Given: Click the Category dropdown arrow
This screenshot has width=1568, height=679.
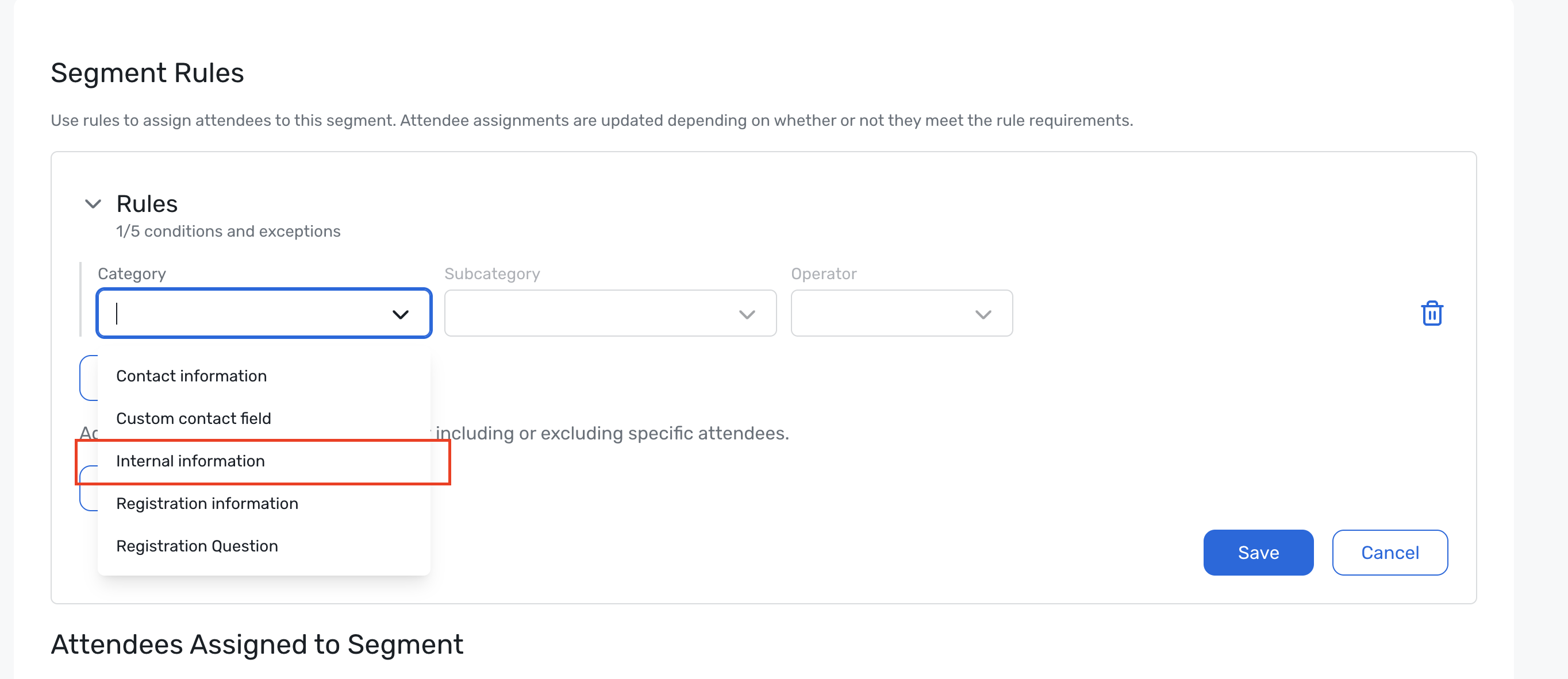Looking at the screenshot, I should tap(400, 314).
